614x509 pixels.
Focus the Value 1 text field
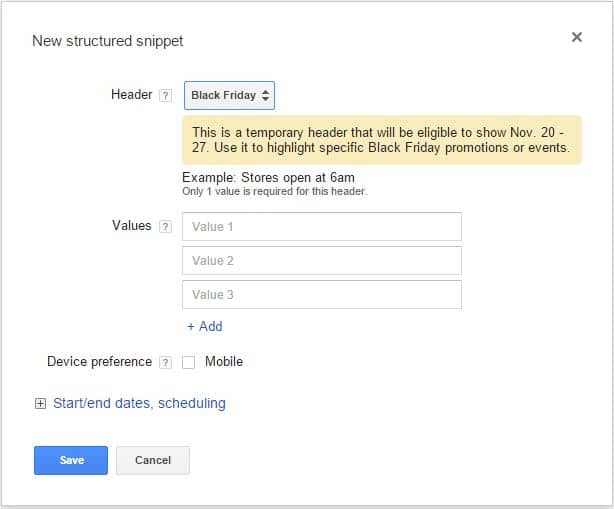pyautogui.click(x=321, y=226)
